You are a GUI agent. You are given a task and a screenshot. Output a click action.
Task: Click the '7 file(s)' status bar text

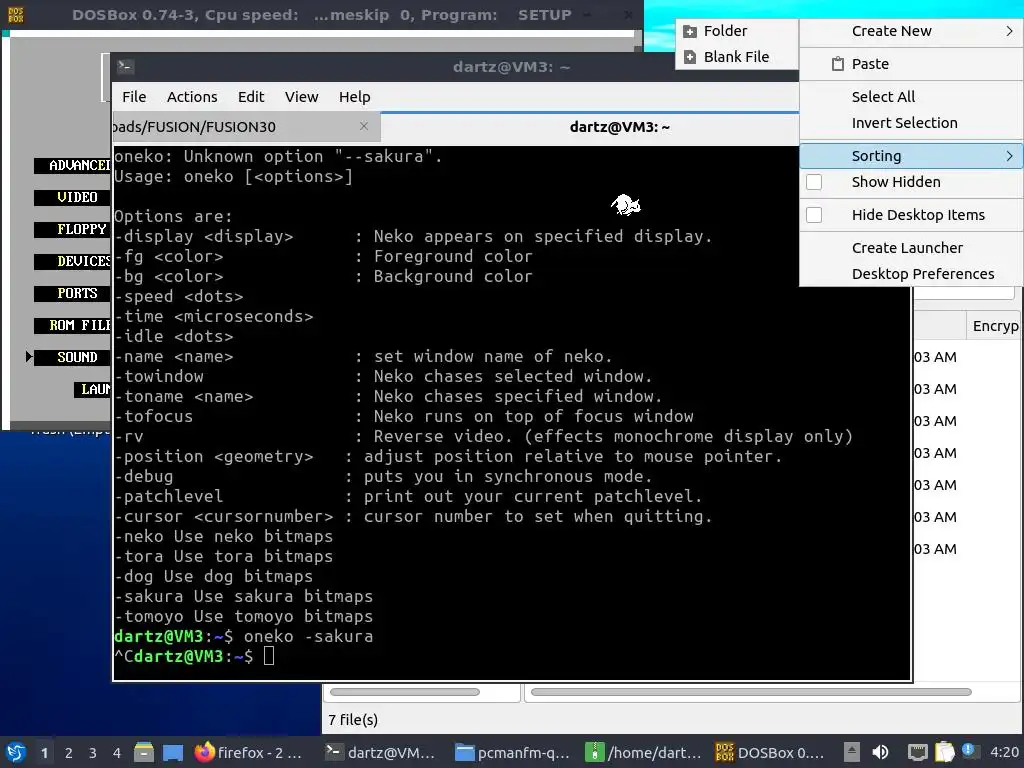(x=353, y=720)
